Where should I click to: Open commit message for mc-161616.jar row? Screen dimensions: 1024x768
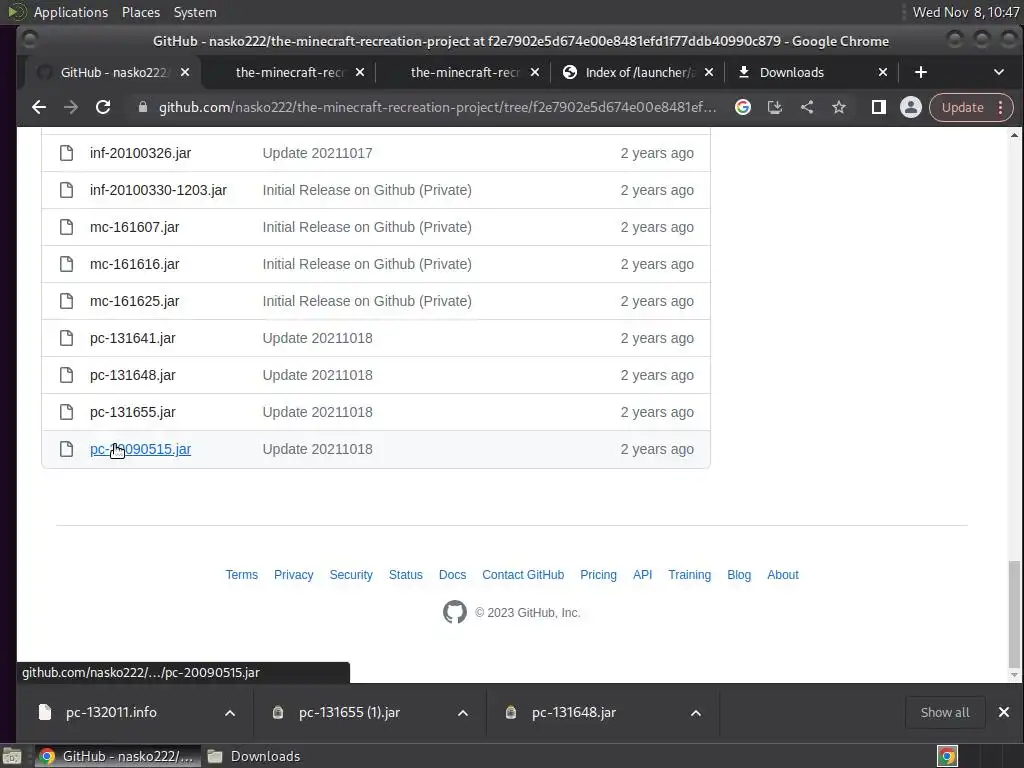pos(367,264)
